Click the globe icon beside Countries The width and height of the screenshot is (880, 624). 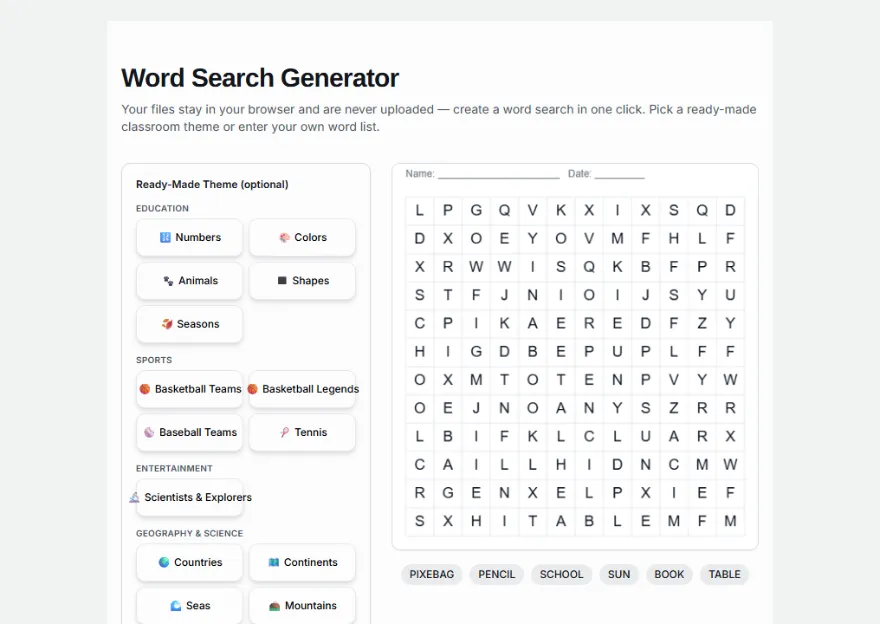(164, 562)
